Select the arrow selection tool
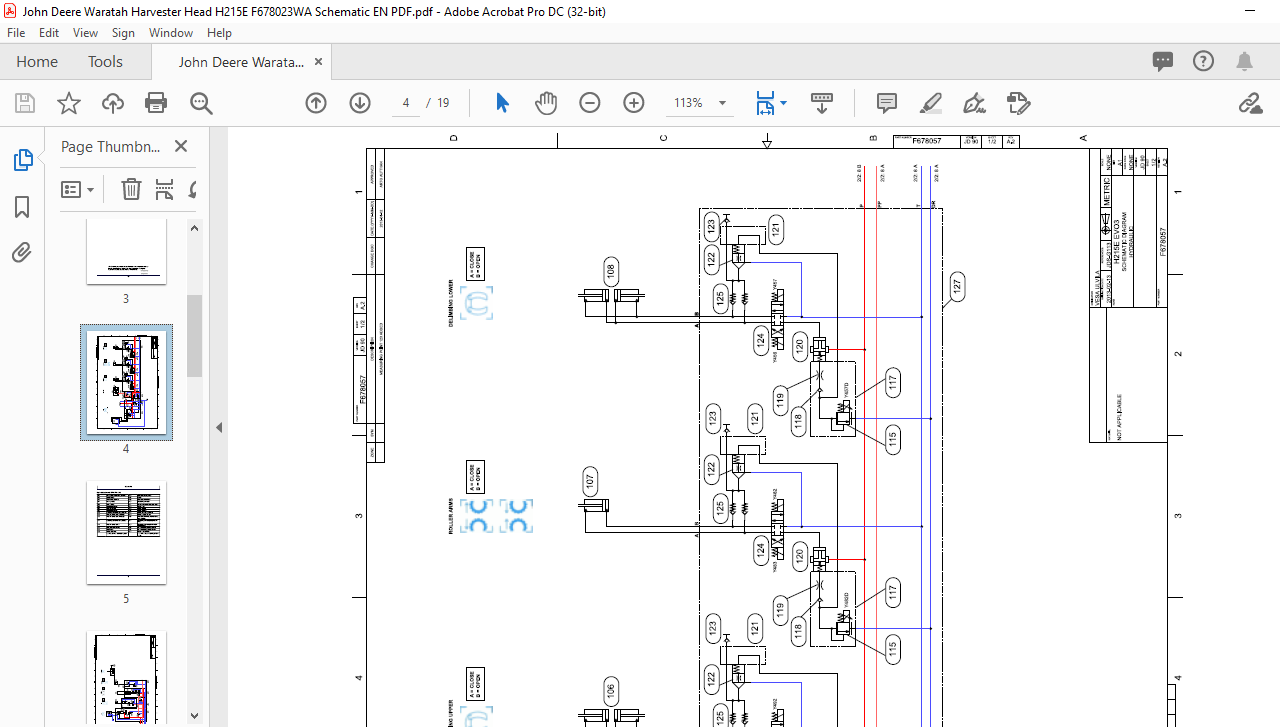The width and height of the screenshot is (1280, 727). 502,103
